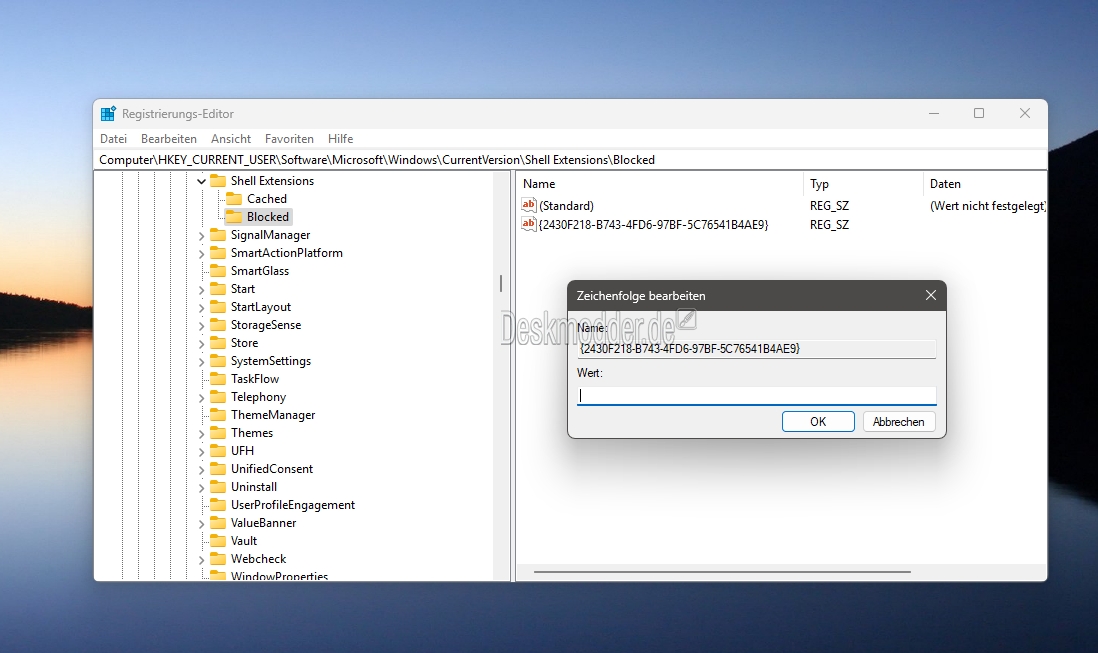Expand the ValueBanner key
Viewport: 1098px width, 653px height.
(x=202, y=524)
